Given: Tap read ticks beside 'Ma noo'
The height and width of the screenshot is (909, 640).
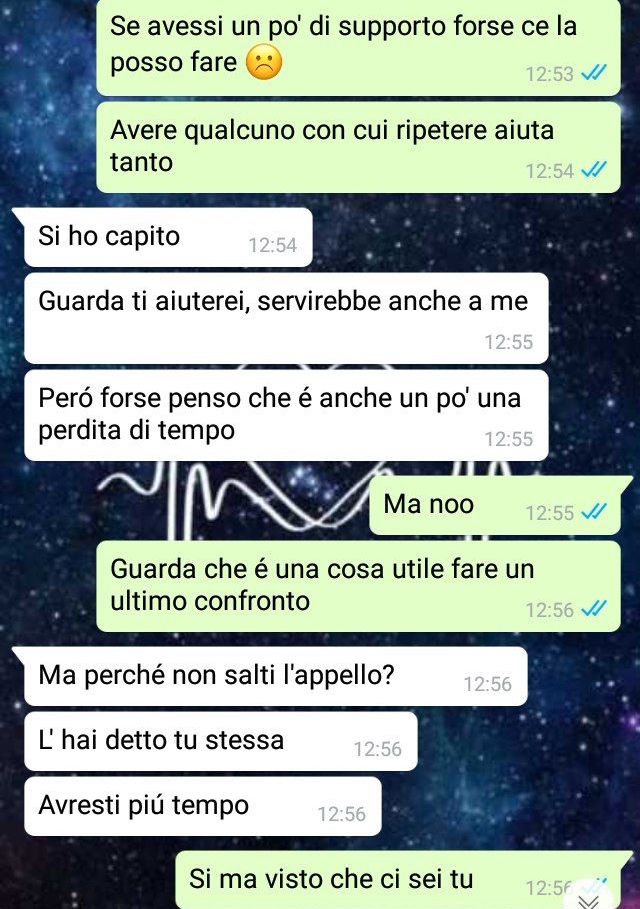Looking at the screenshot, I should click(594, 512).
